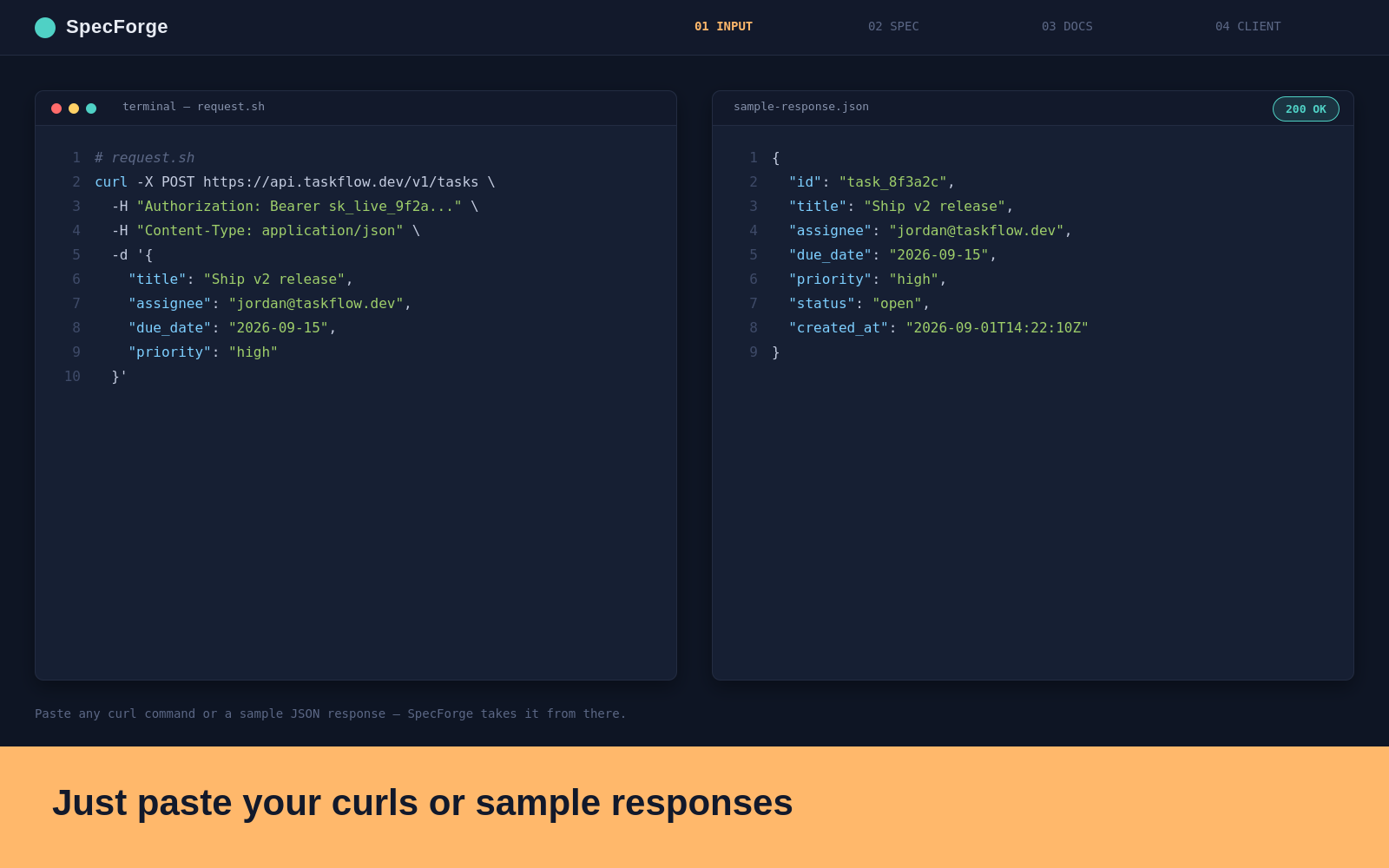Click the "created_at" timestamp line
Screen dimensions: 1389x868
click(938, 328)
